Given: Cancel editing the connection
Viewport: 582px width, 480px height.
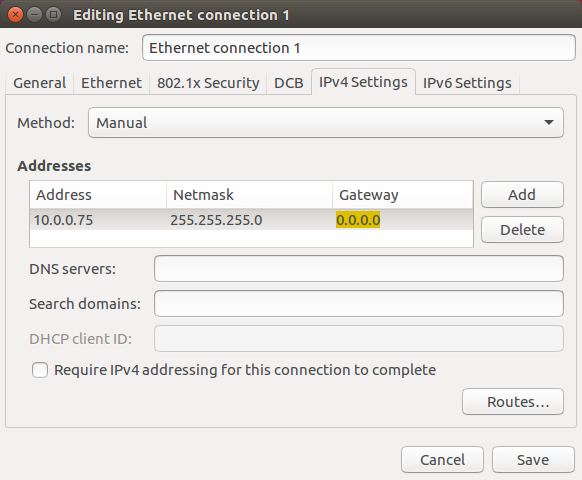Looking at the screenshot, I should click(442, 460).
